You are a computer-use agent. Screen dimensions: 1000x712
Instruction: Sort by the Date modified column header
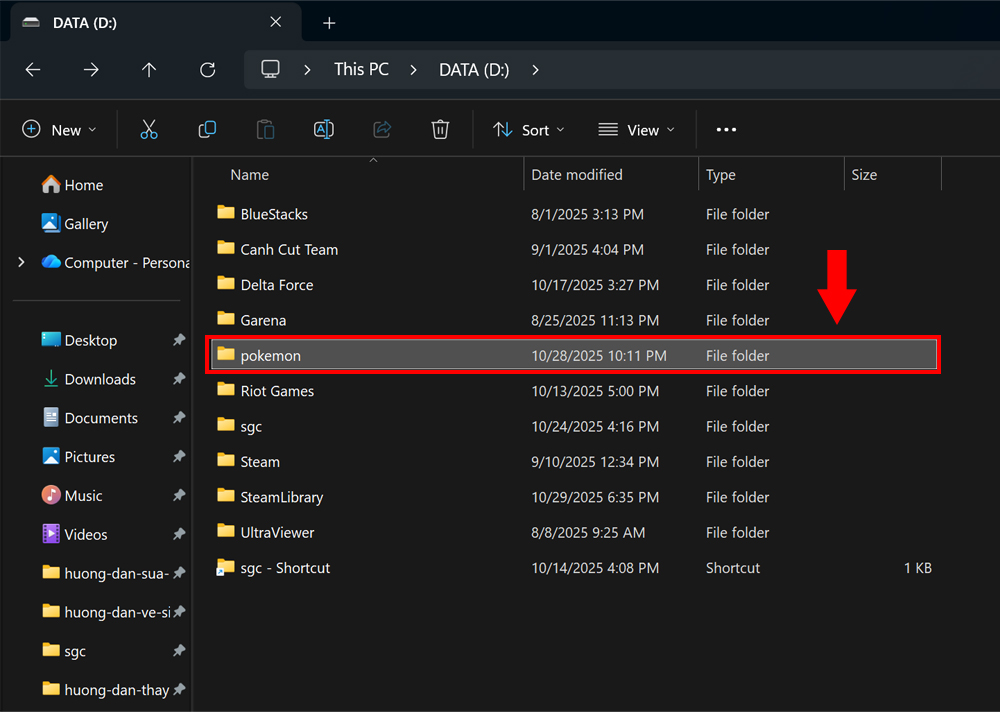(x=577, y=175)
